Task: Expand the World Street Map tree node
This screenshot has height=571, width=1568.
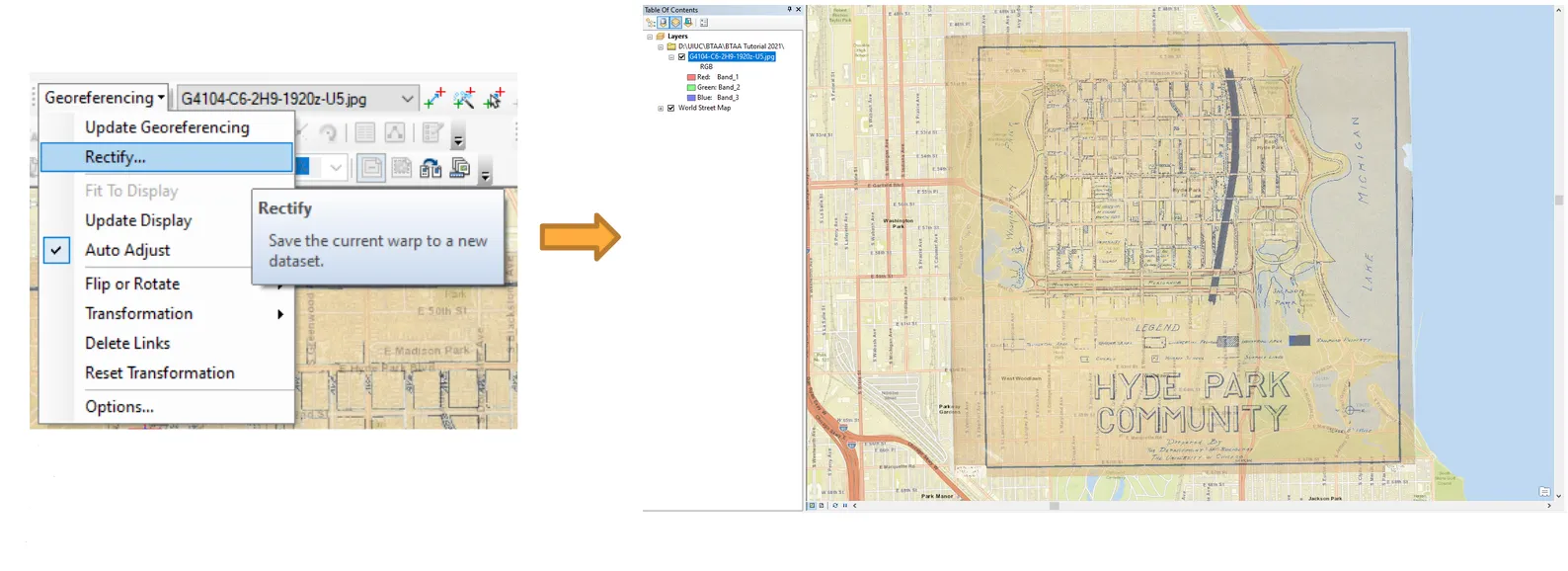Action: (x=661, y=108)
